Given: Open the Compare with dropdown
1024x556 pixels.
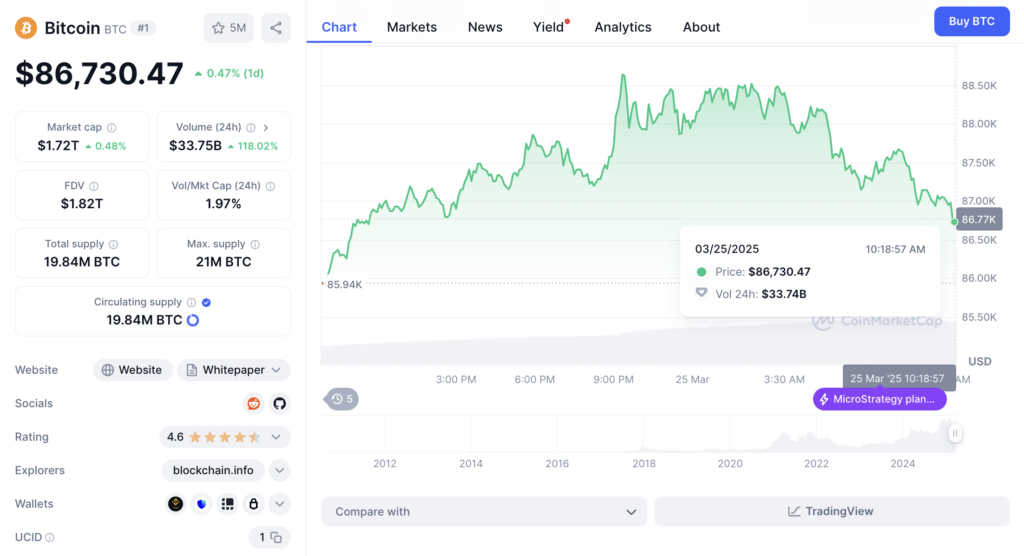Looking at the screenshot, I should tap(484, 512).
